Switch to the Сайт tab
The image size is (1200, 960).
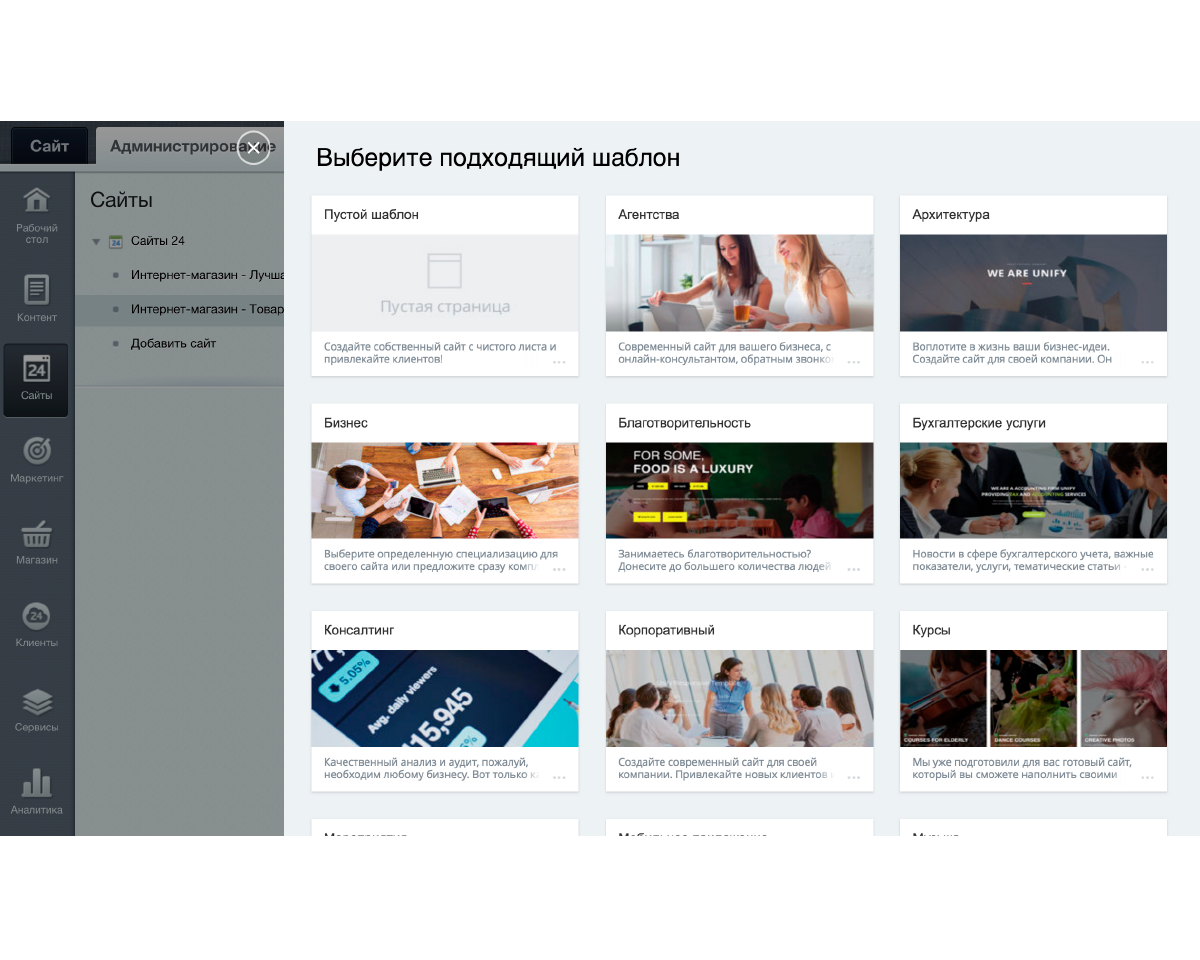click(x=49, y=146)
